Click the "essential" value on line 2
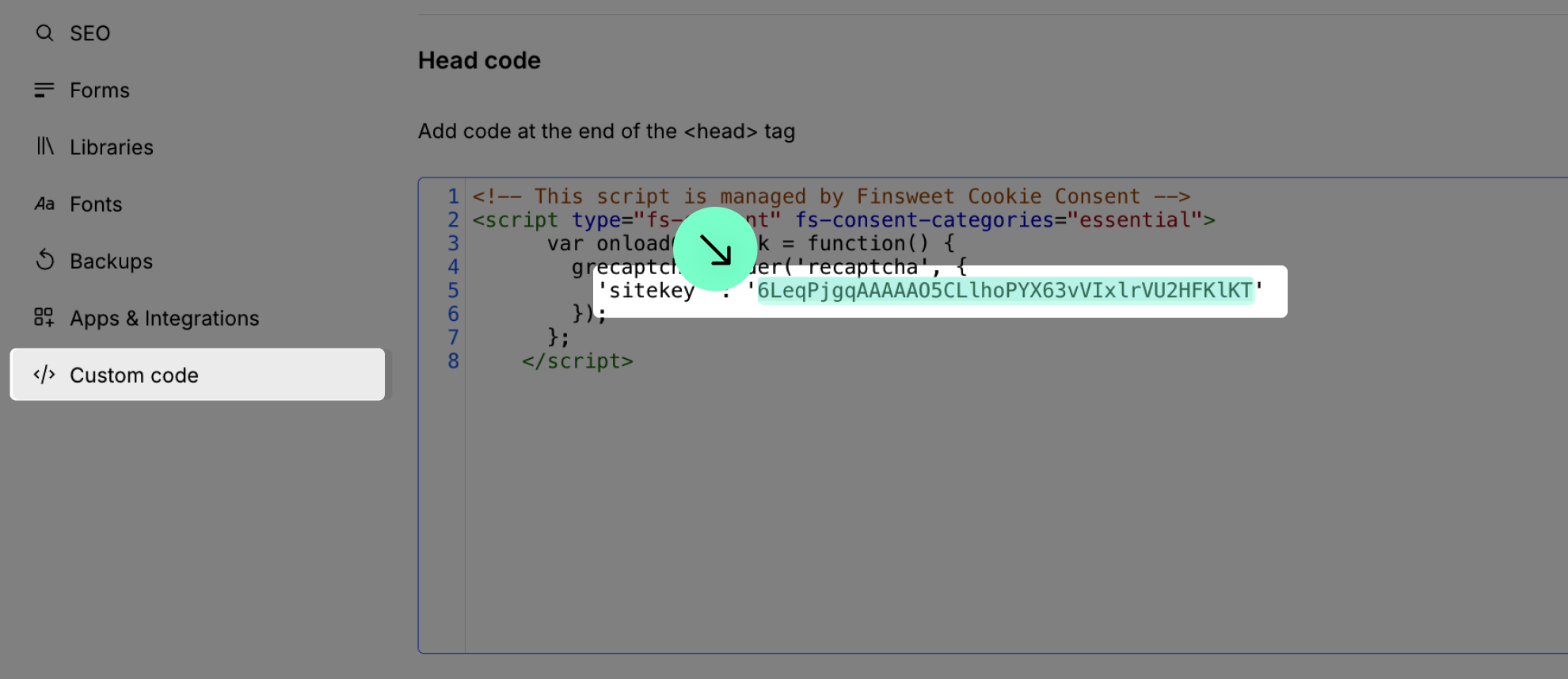 pyautogui.click(x=1135, y=220)
